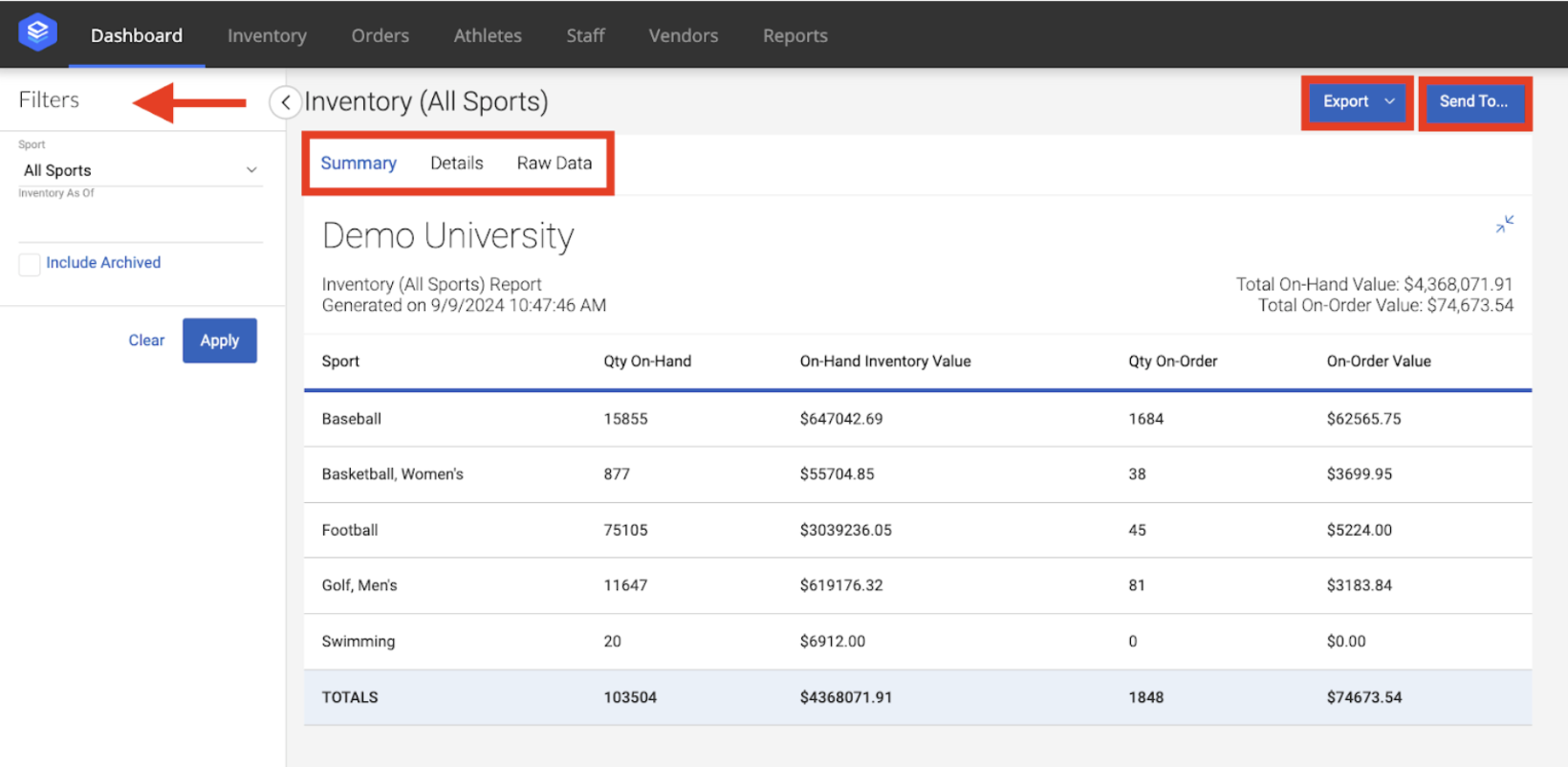Switch to the Summary tab

point(359,163)
